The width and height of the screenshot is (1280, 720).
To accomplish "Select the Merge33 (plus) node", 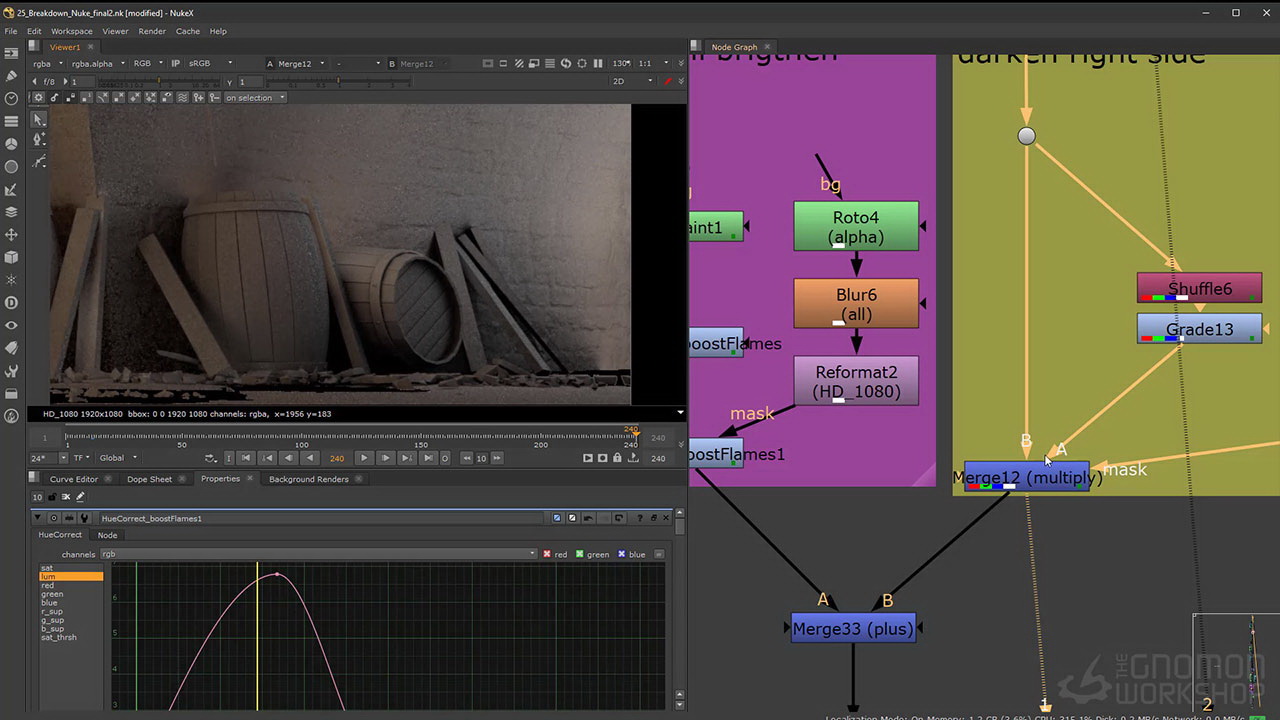I will click(x=853, y=629).
